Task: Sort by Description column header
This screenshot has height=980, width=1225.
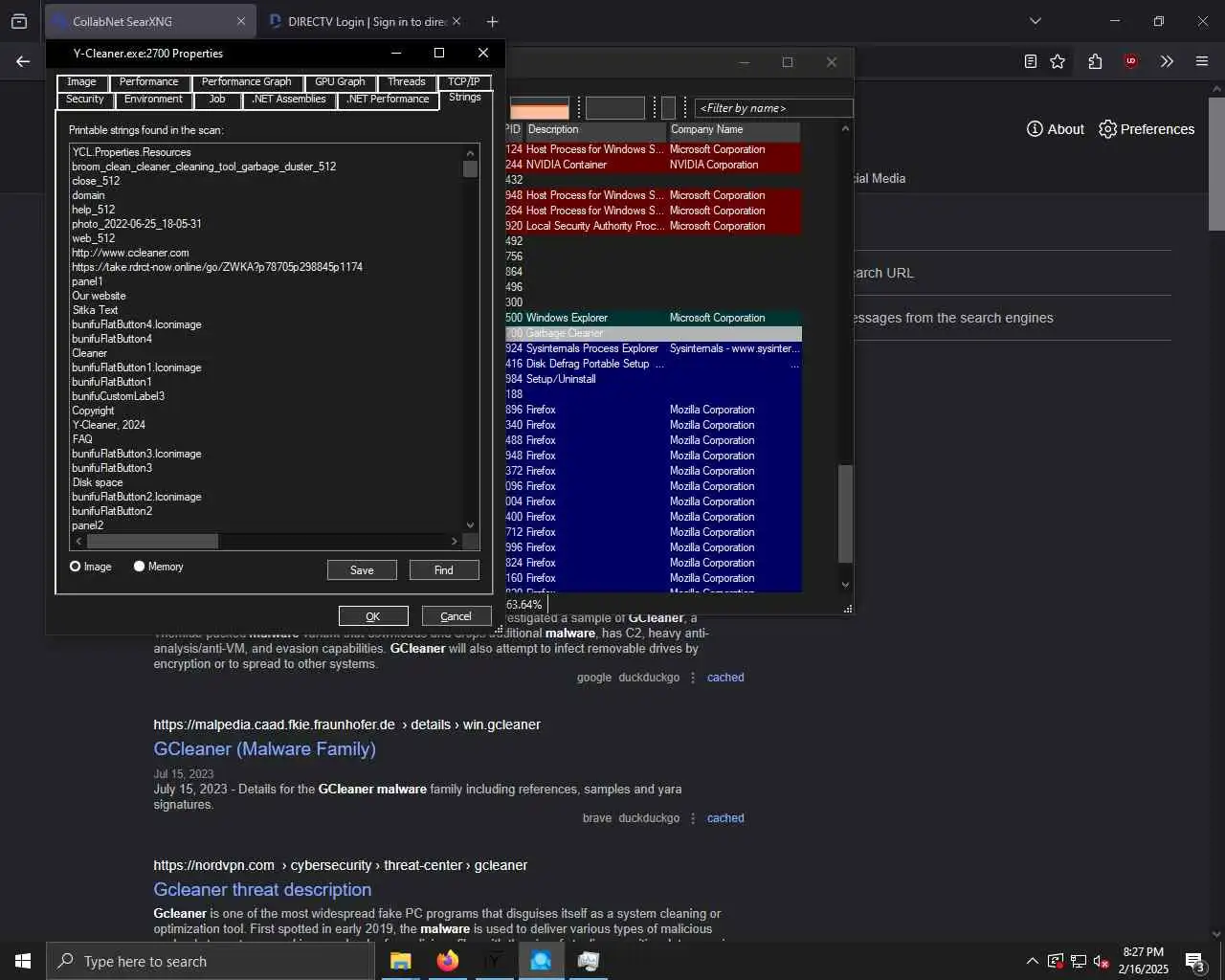Action: [595, 130]
